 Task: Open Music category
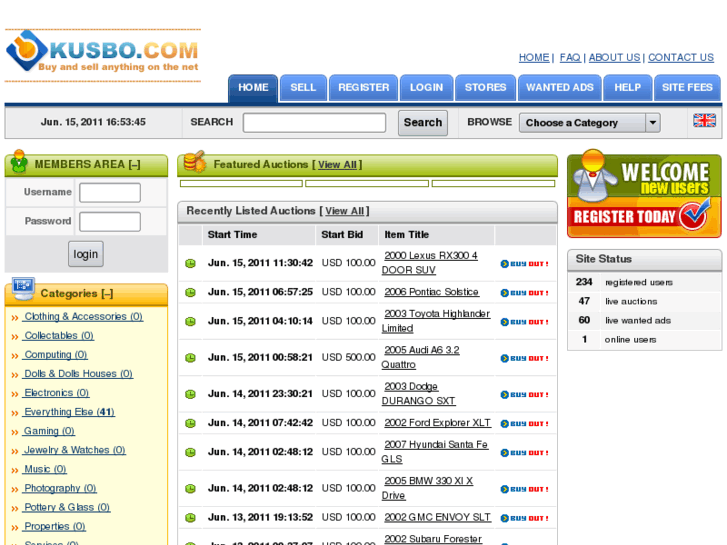point(45,469)
